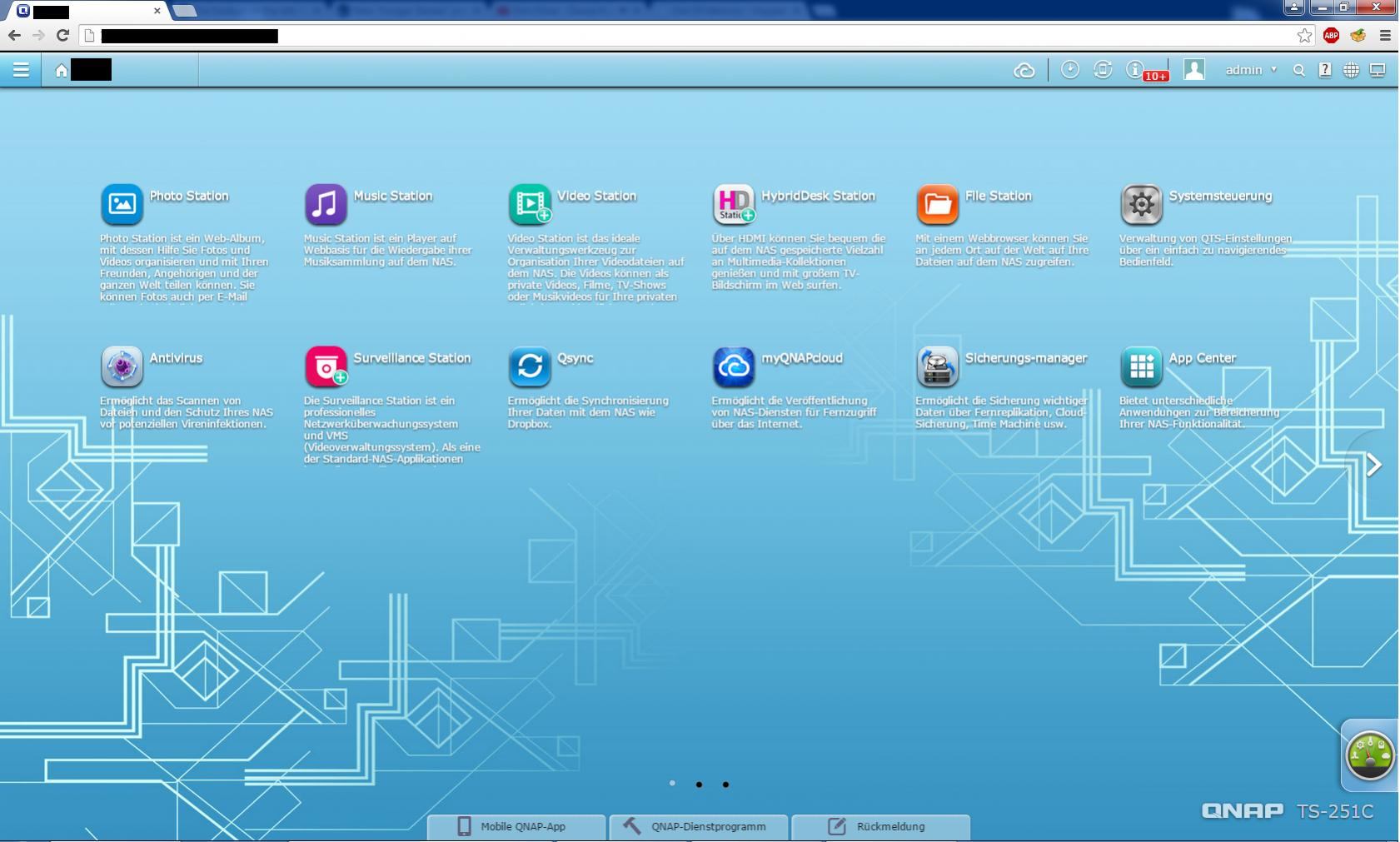Open Systemsteuerung gear icon
This screenshot has height=842, width=1400.
coord(1141,205)
